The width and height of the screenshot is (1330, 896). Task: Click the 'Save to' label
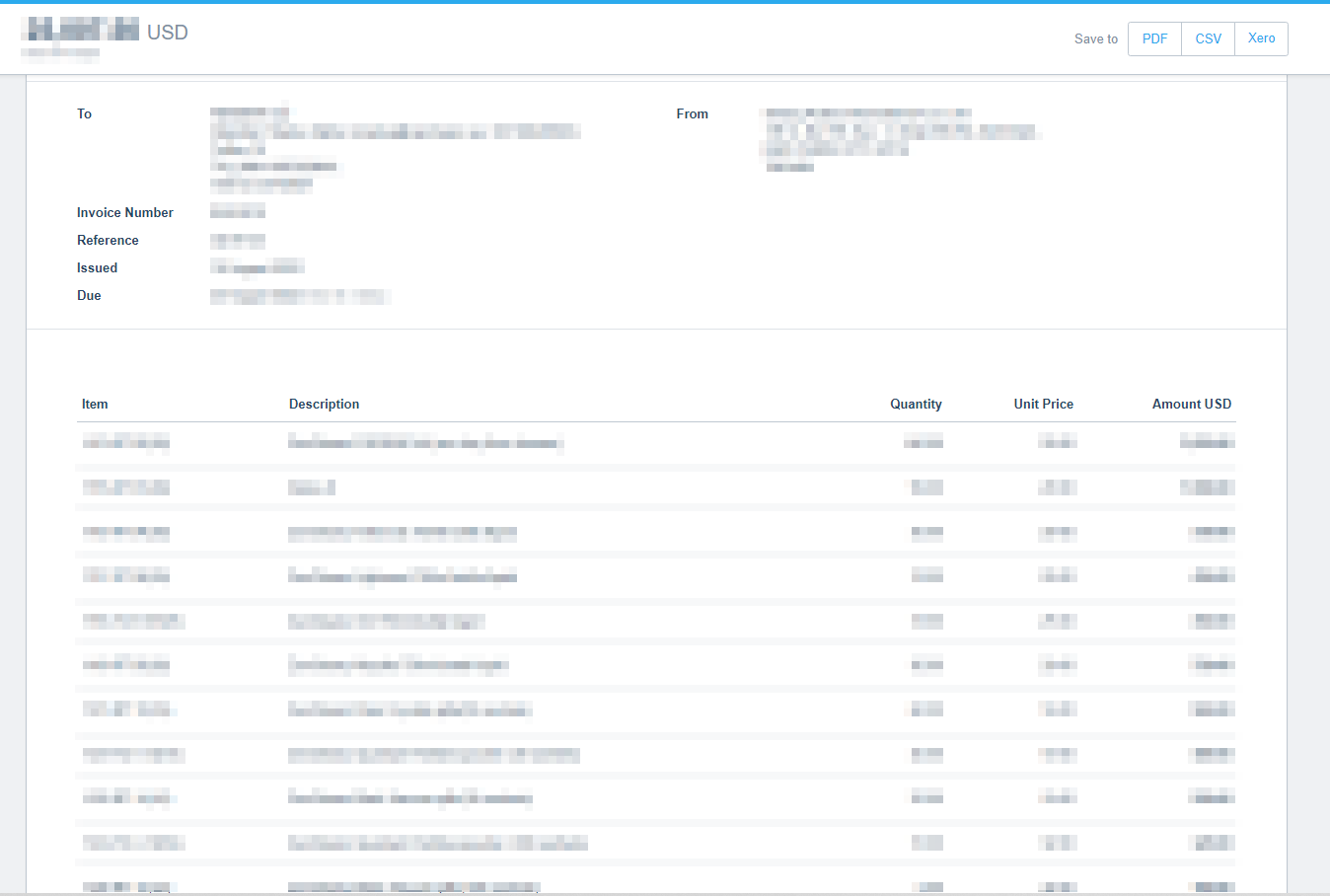click(x=1095, y=39)
